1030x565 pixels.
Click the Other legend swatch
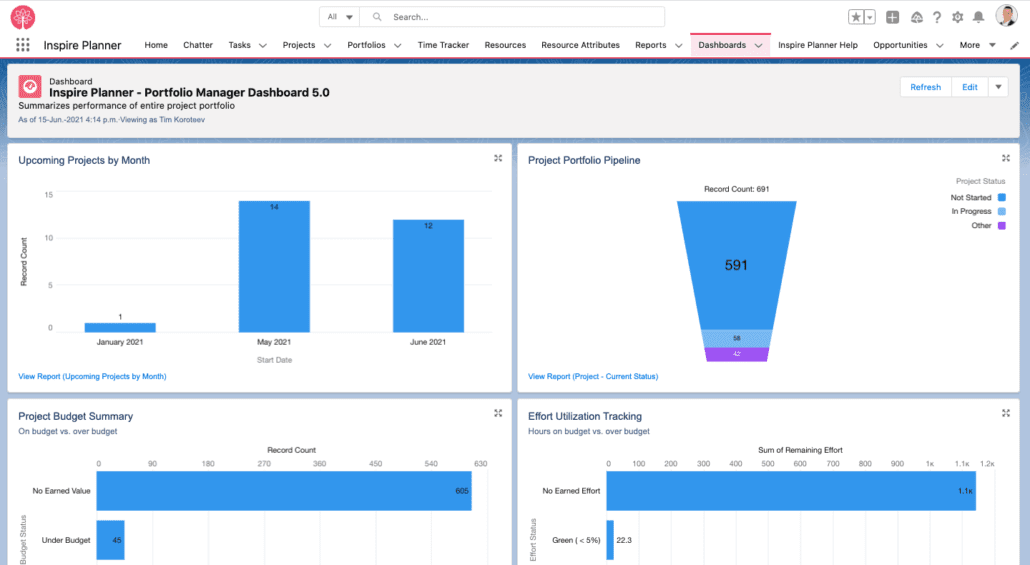point(1002,225)
